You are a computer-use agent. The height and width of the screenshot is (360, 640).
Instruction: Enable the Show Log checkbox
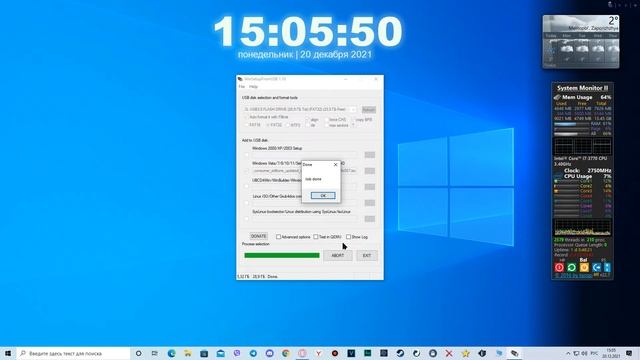point(348,237)
